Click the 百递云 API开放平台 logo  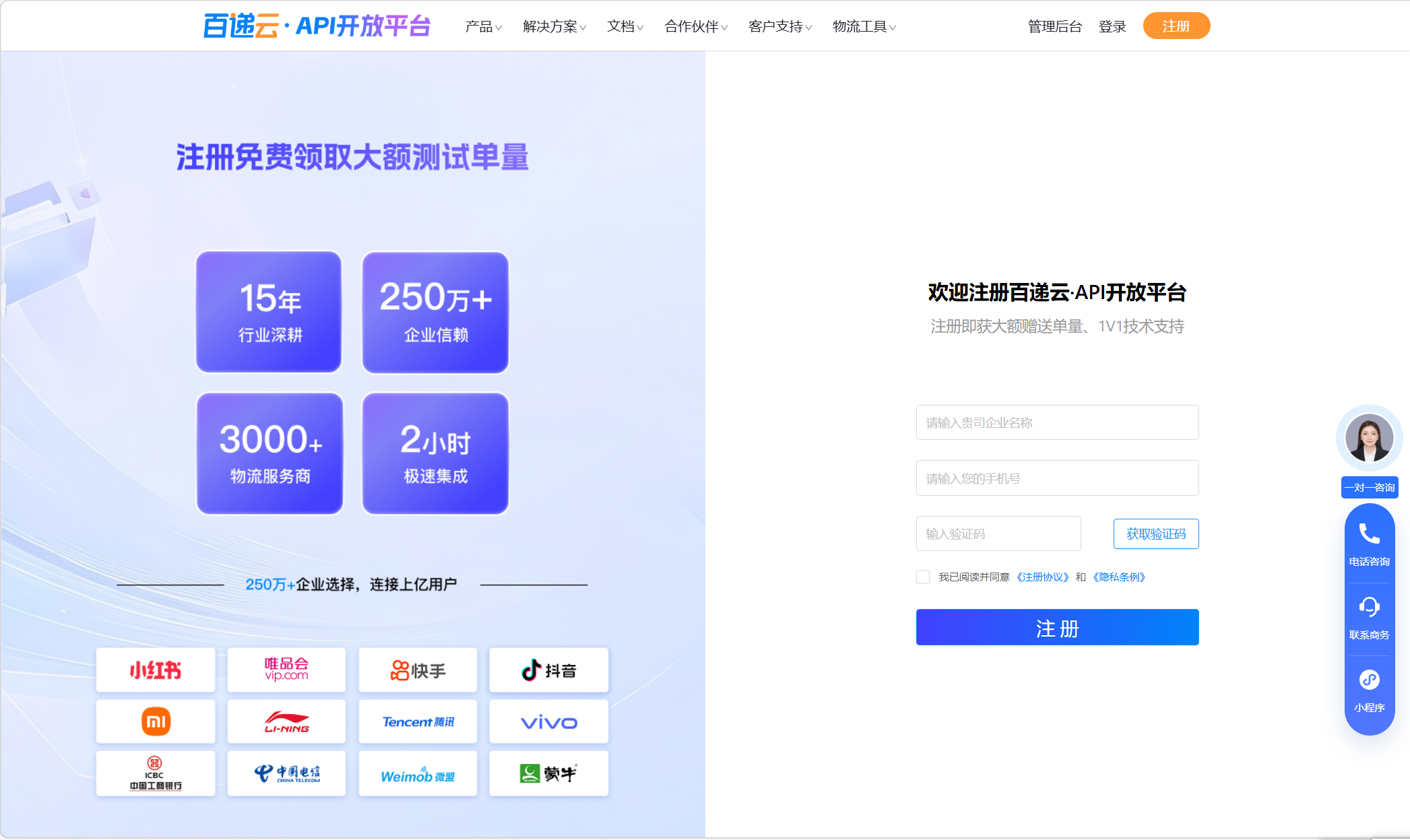(317, 26)
